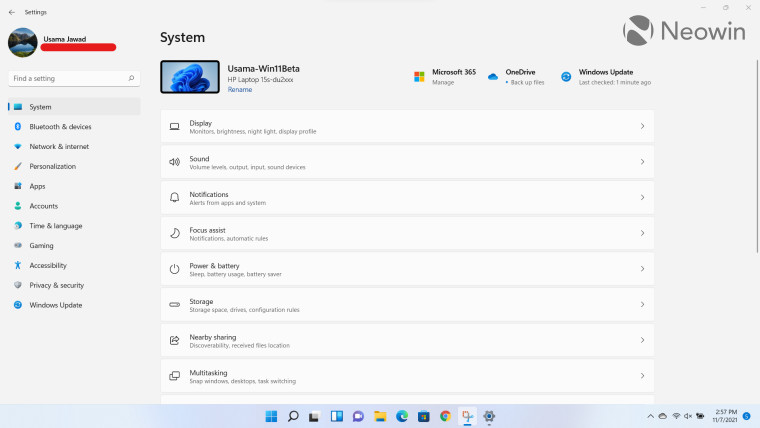760x428 pixels.
Task: Open Windows Update in the sidebar
Action: 74,305
